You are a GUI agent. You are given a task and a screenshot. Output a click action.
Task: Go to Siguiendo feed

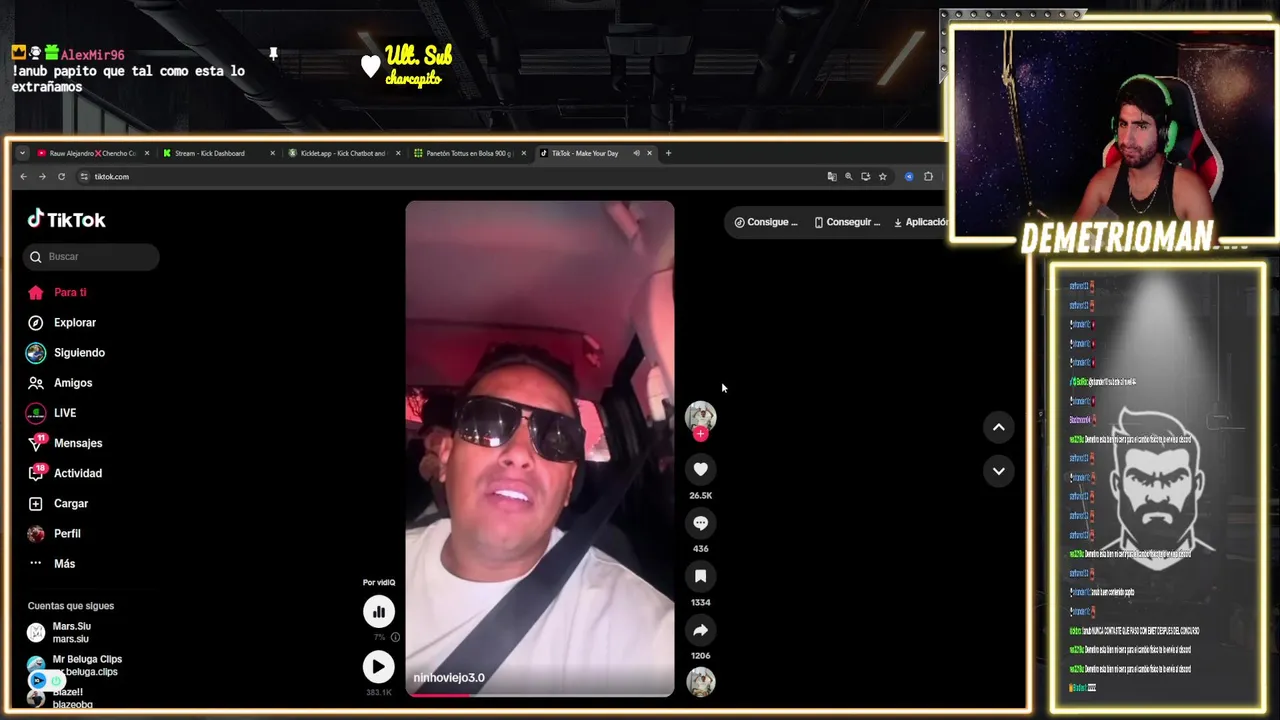[x=79, y=352]
